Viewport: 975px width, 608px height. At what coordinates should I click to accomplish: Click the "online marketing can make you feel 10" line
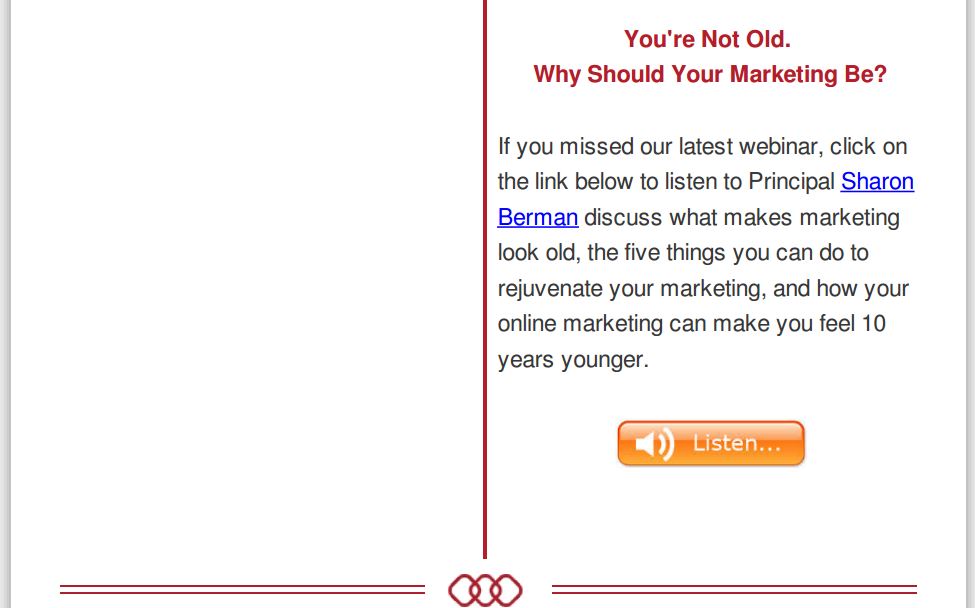click(x=691, y=324)
